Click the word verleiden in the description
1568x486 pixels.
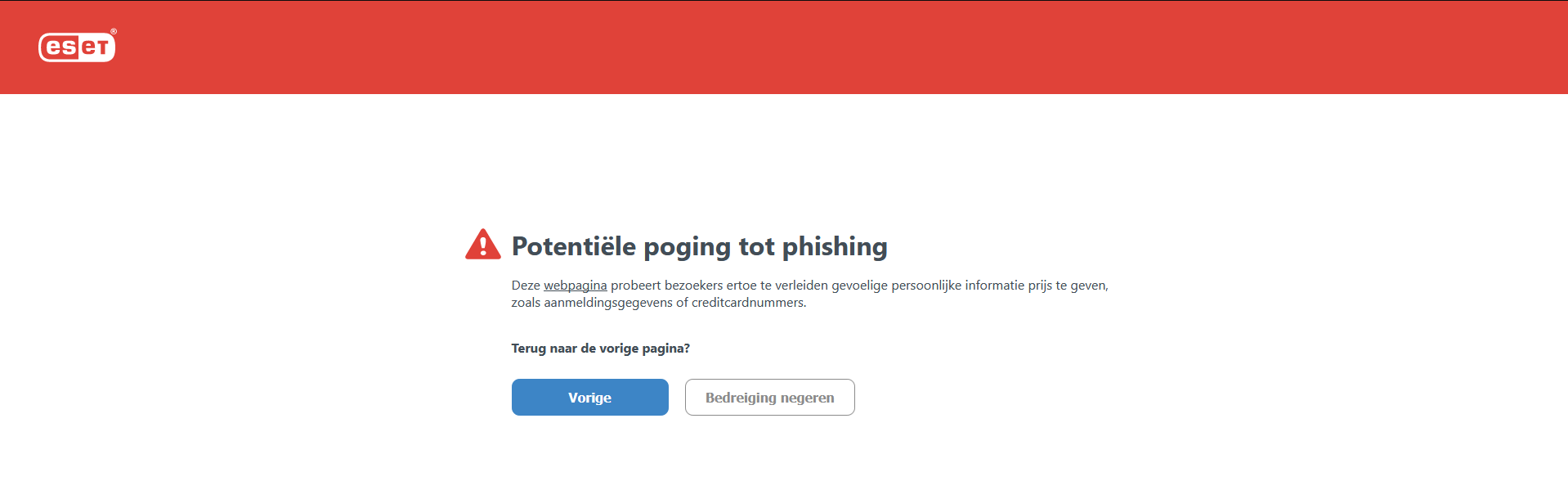click(801, 286)
